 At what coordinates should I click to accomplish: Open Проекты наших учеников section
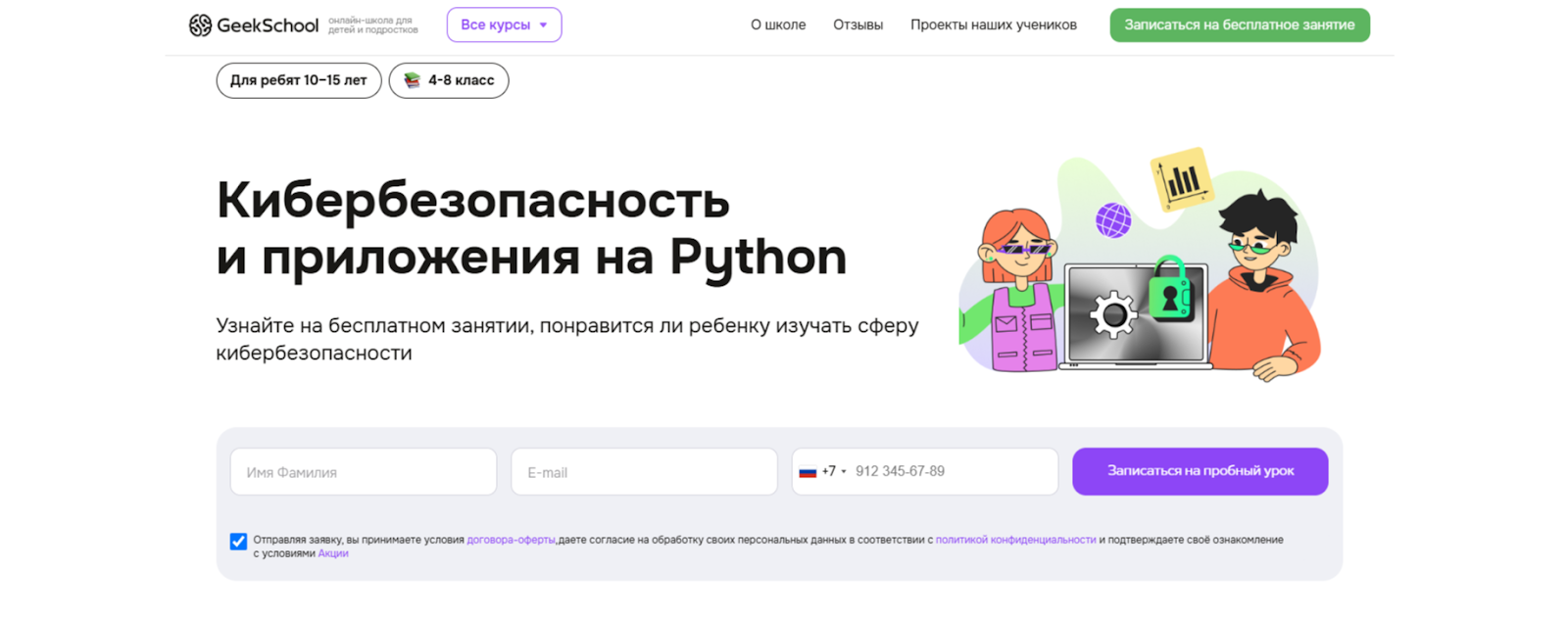993,25
